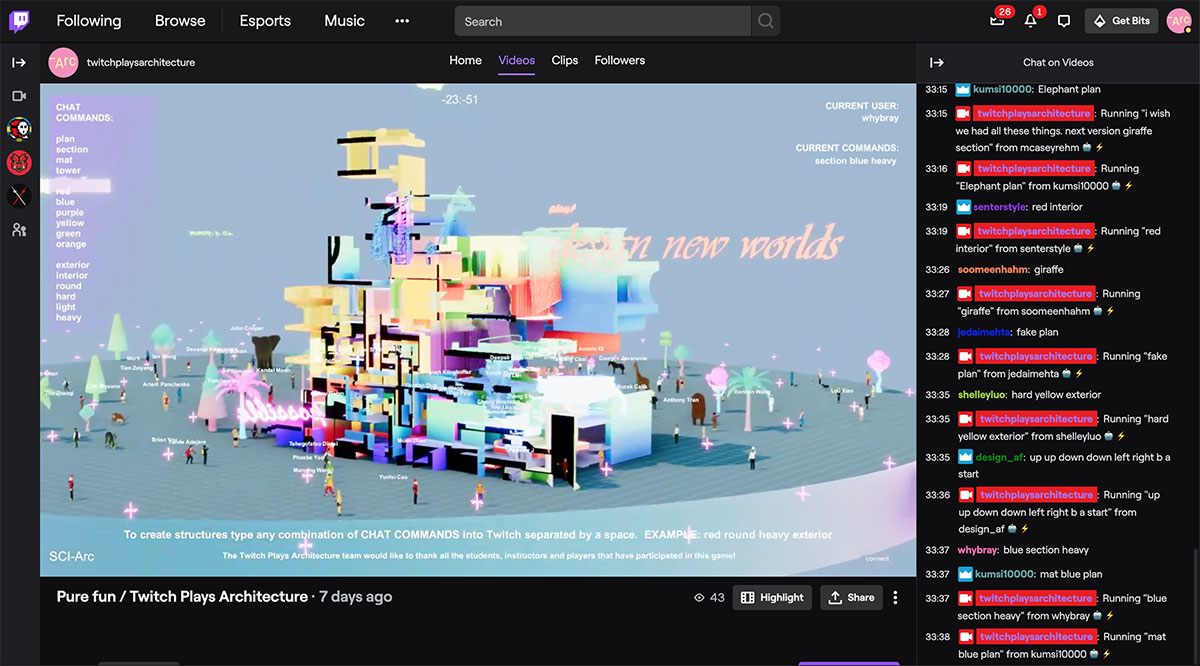Click the Get Bits button
This screenshot has width=1200, height=666.
pyautogui.click(x=1121, y=21)
